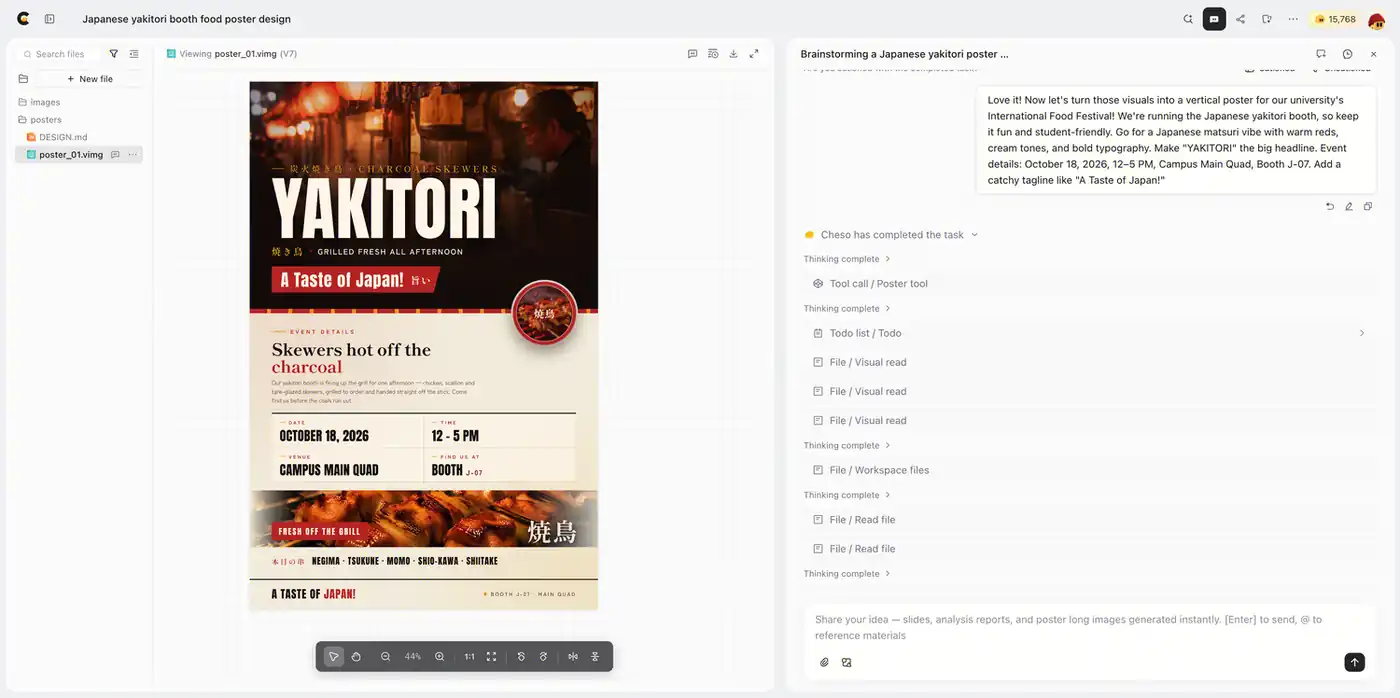Reset zoom to 1:1

point(469,657)
